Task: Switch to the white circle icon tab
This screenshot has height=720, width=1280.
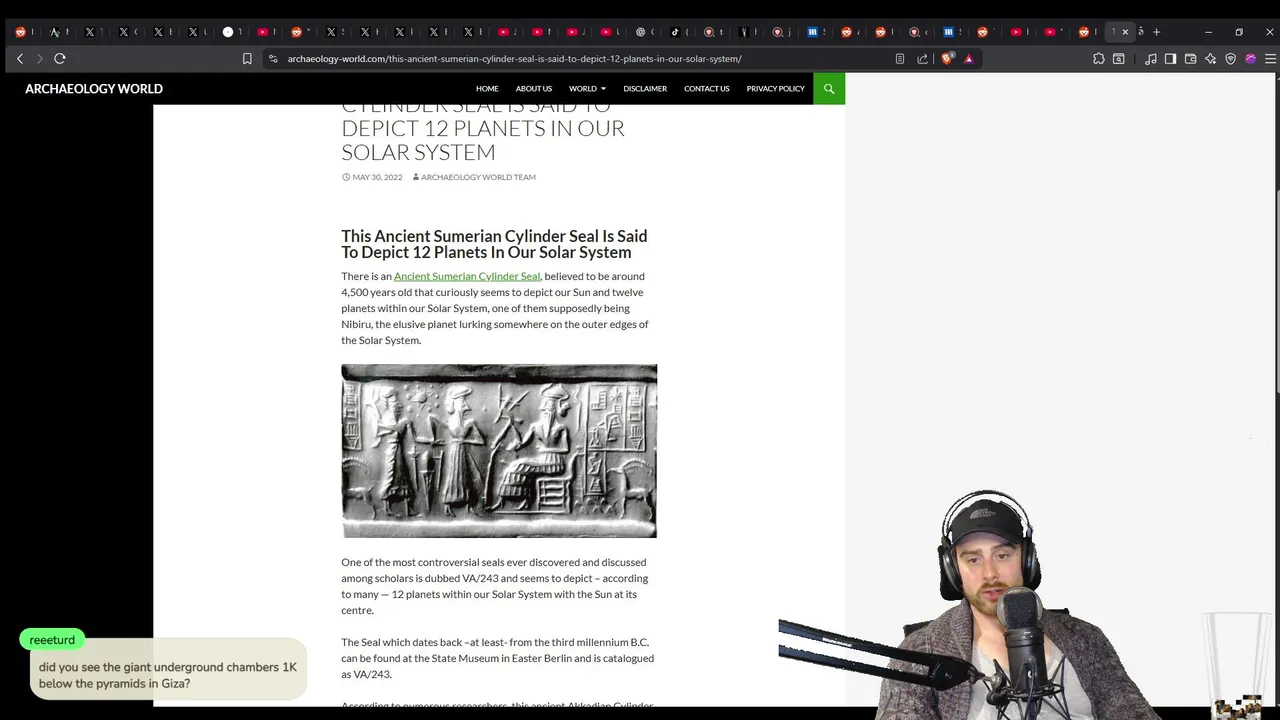Action: tap(228, 32)
